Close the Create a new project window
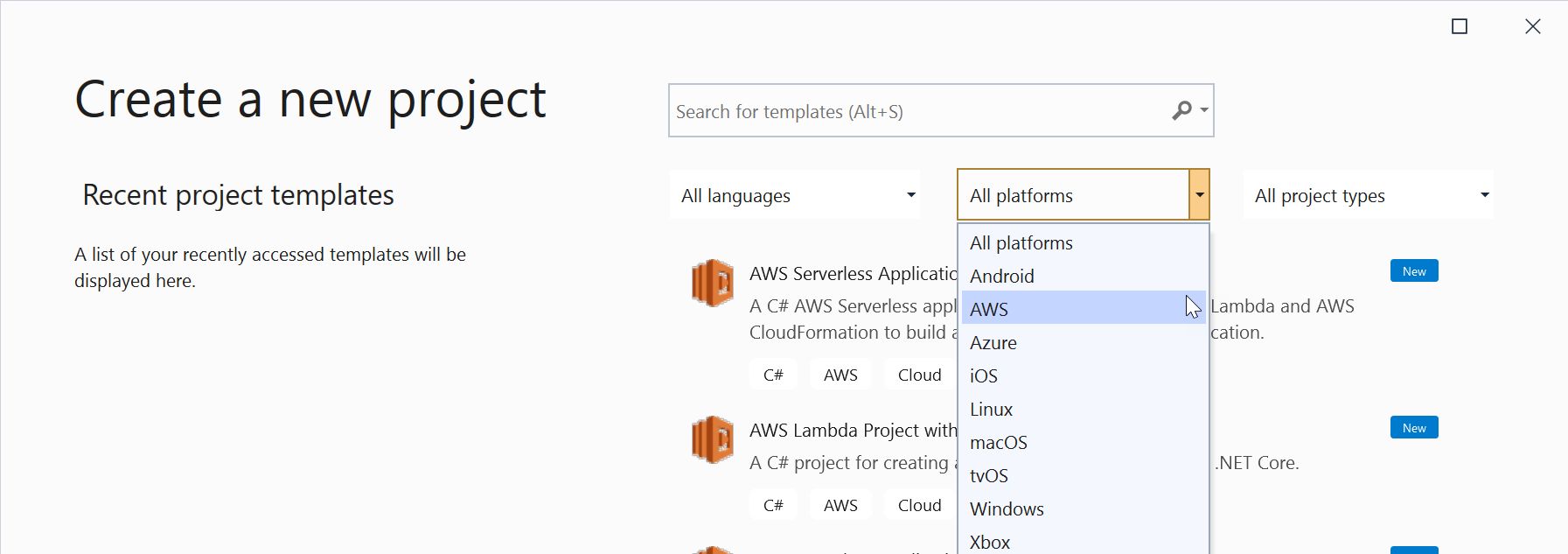Viewport: 1568px width, 554px height. click(1532, 26)
